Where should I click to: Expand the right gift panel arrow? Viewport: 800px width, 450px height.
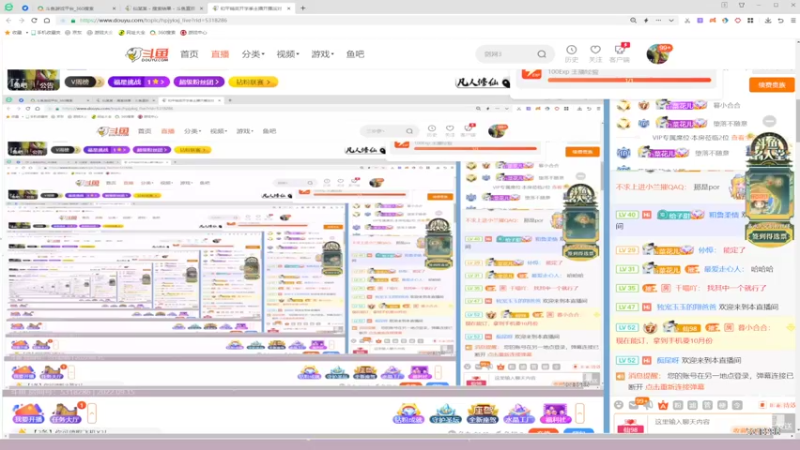580,413
